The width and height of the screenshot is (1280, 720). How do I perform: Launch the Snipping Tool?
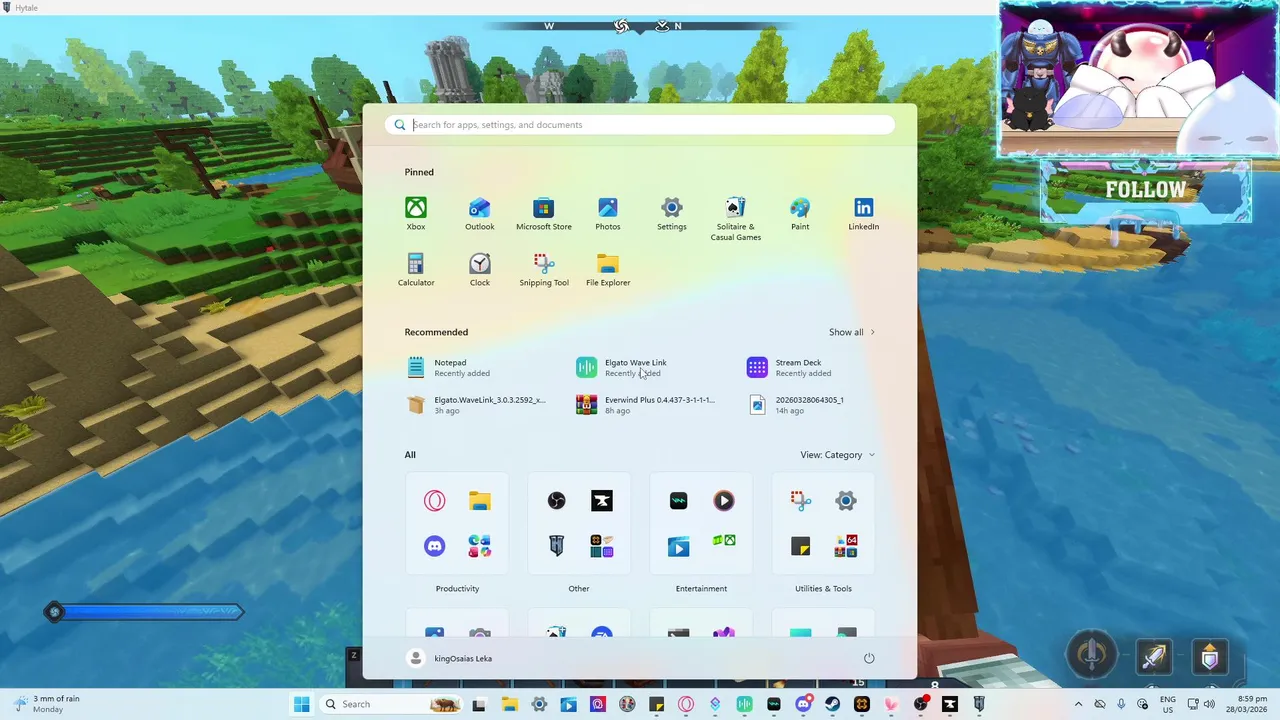click(544, 269)
